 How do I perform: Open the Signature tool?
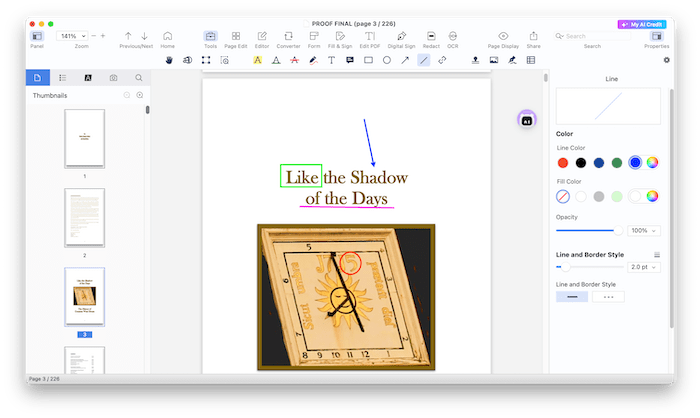pos(512,60)
